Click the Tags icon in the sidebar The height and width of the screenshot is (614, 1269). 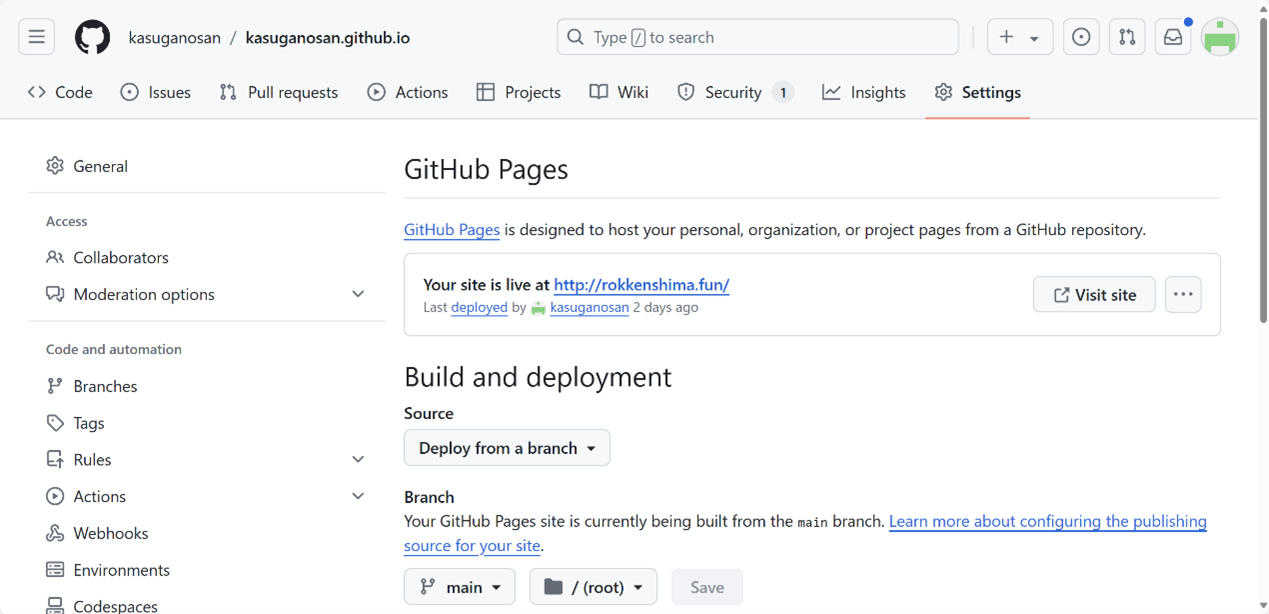(55, 423)
